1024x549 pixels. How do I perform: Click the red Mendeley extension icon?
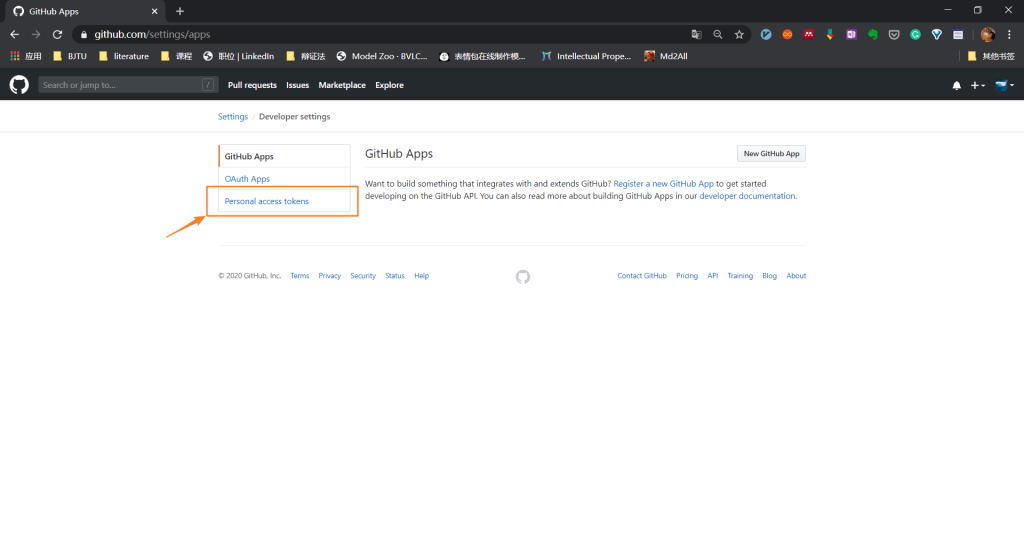[808, 35]
